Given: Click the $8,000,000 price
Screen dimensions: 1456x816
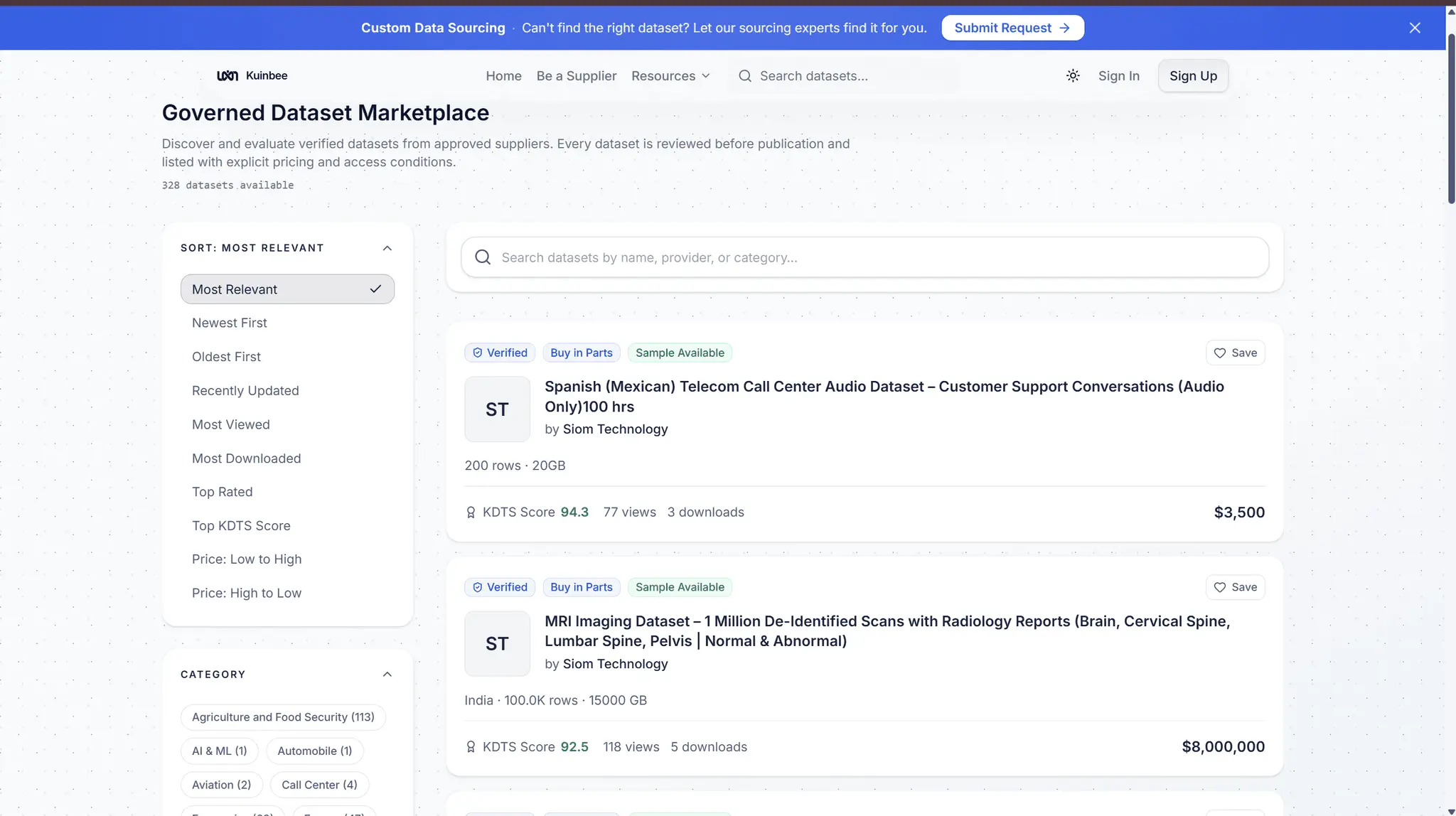Looking at the screenshot, I should tap(1223, 747).
